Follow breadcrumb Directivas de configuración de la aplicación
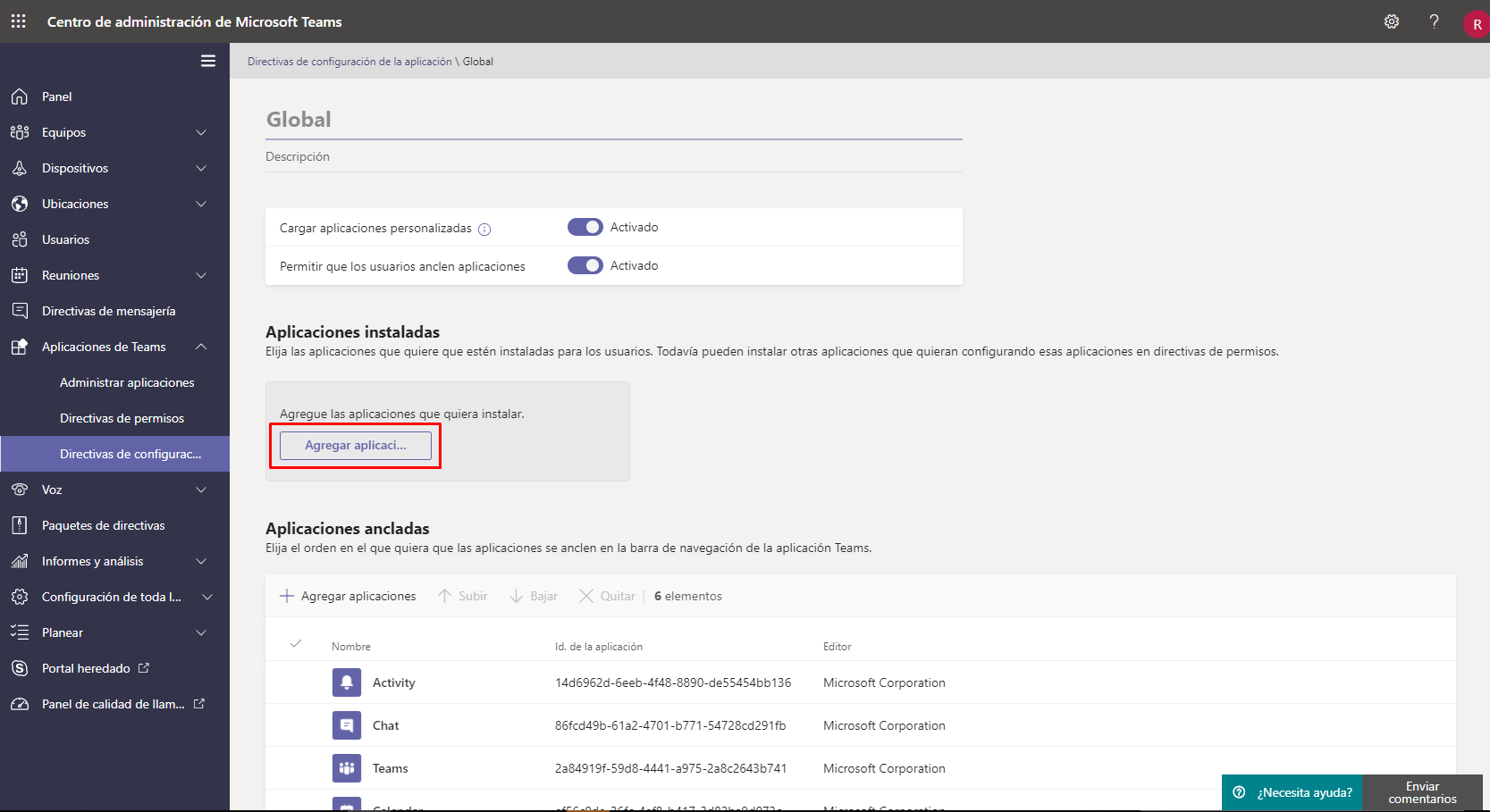This screenshot has width=1490, height=812. [349, 62]
